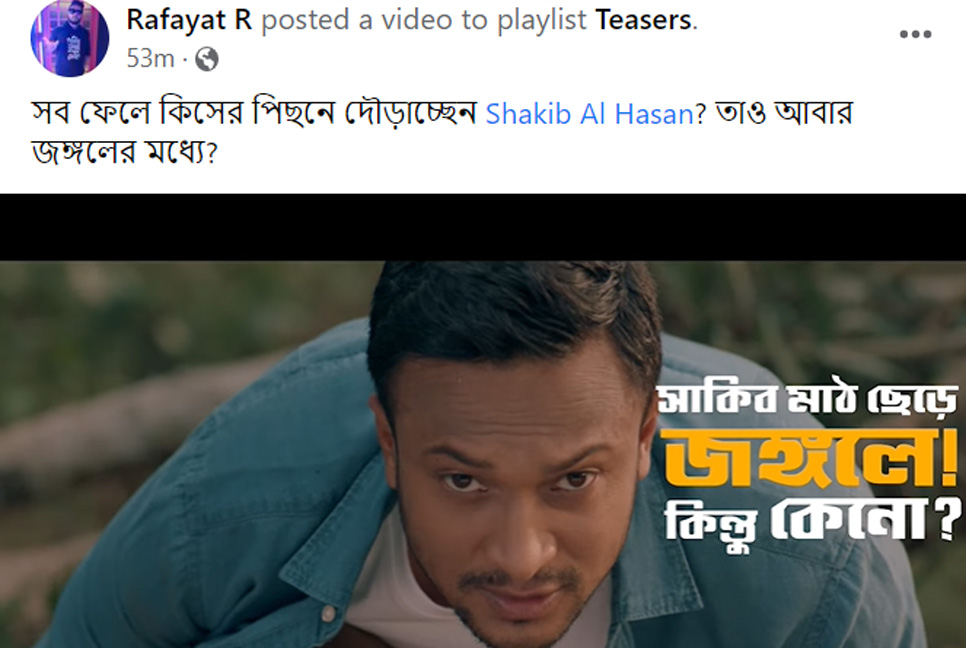
Task: Open the three-dots post options menu
Action: pos(915,34)
